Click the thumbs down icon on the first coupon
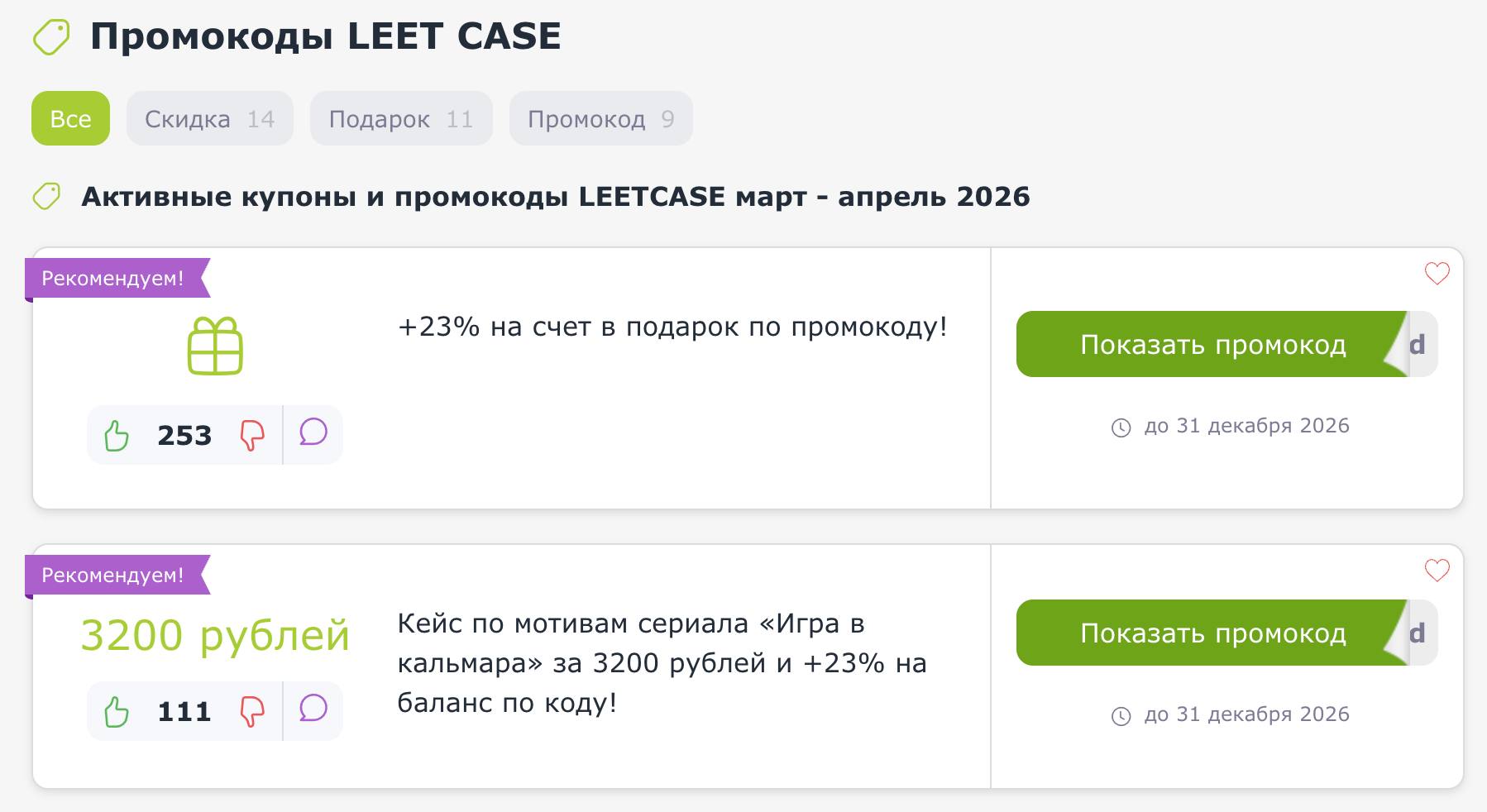This screenshot has width=1487, height=812. pos(253,434)
